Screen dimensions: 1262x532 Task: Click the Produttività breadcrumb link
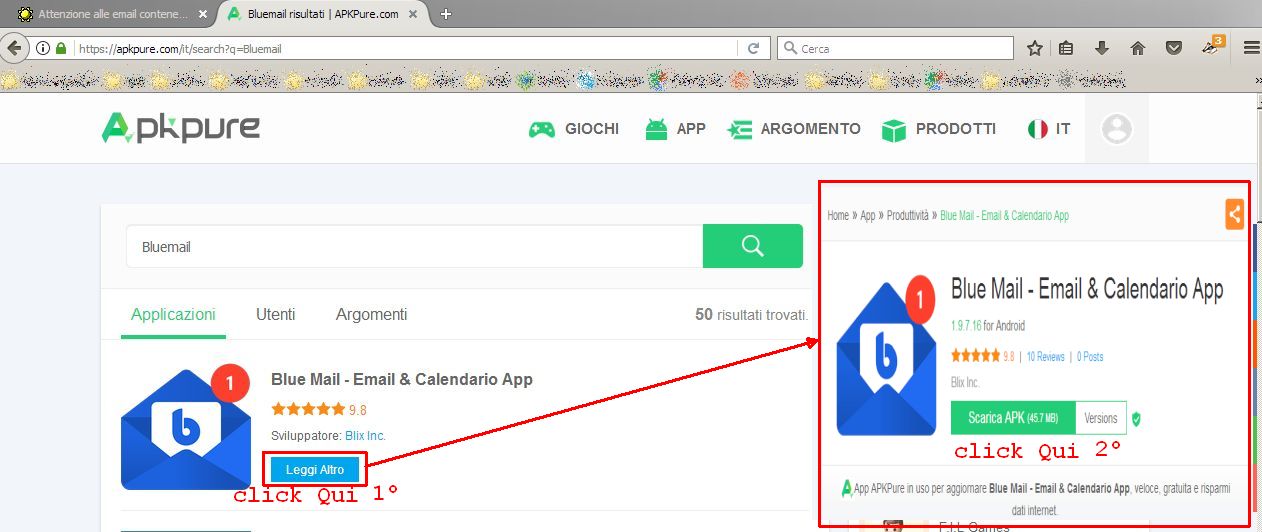point(908,215)
